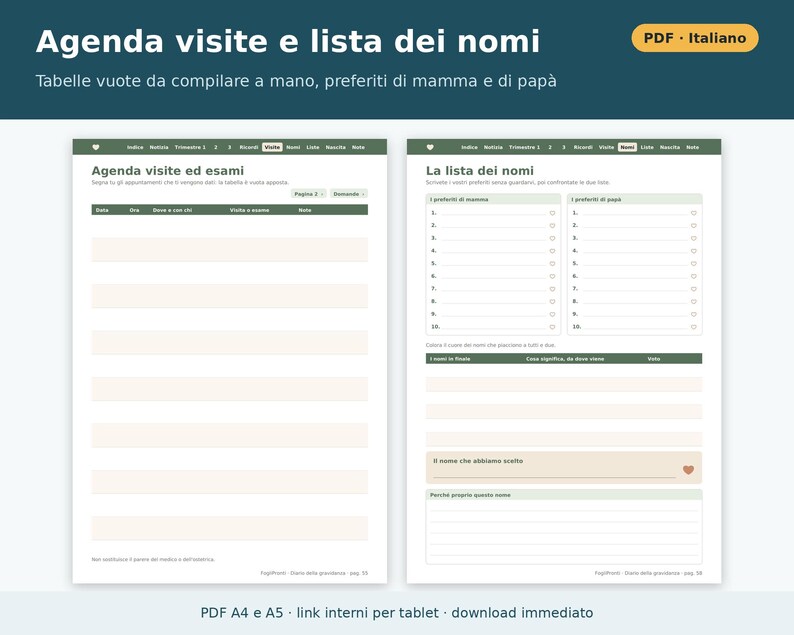This screenshot has height=635, width=794.
Task: Click the Voto column header
Action: pyautogui.click(x=654, y=359)
